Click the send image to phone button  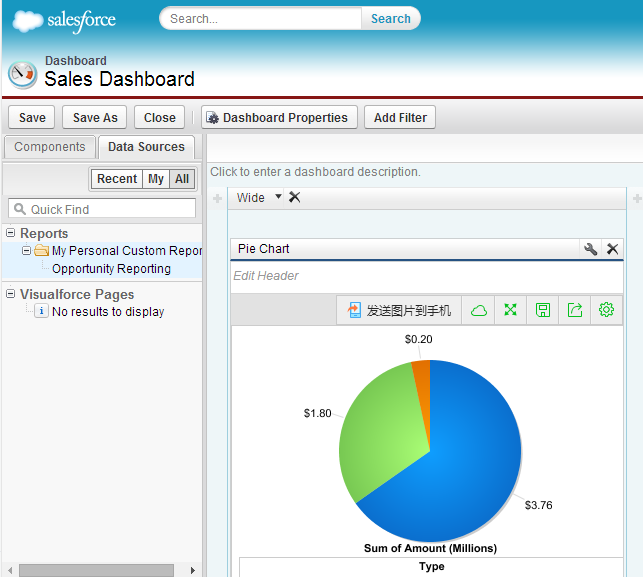point(399,310)
